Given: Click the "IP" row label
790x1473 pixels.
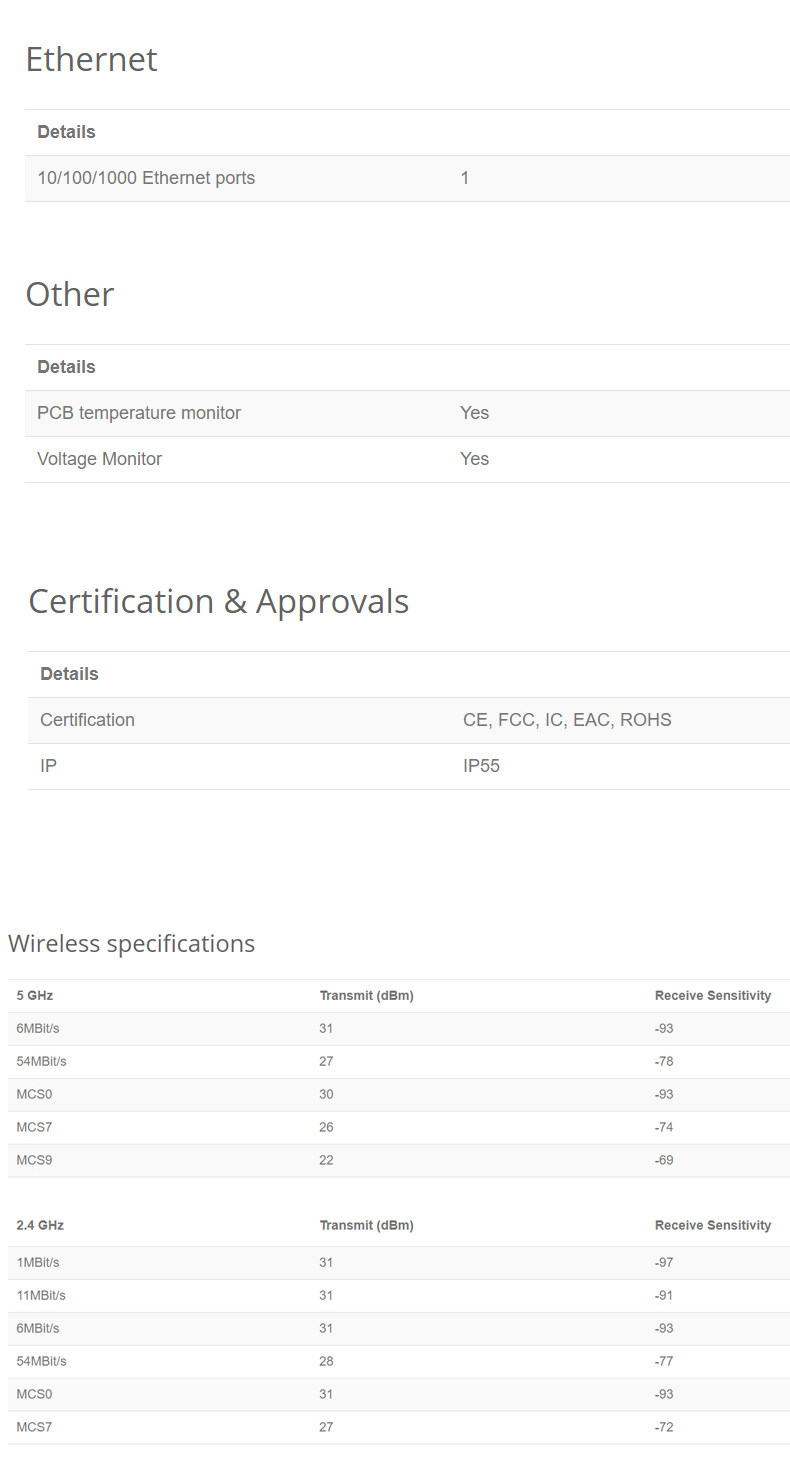Looking at the screenshot, I should pyautogui.click(x=48, y=766).
